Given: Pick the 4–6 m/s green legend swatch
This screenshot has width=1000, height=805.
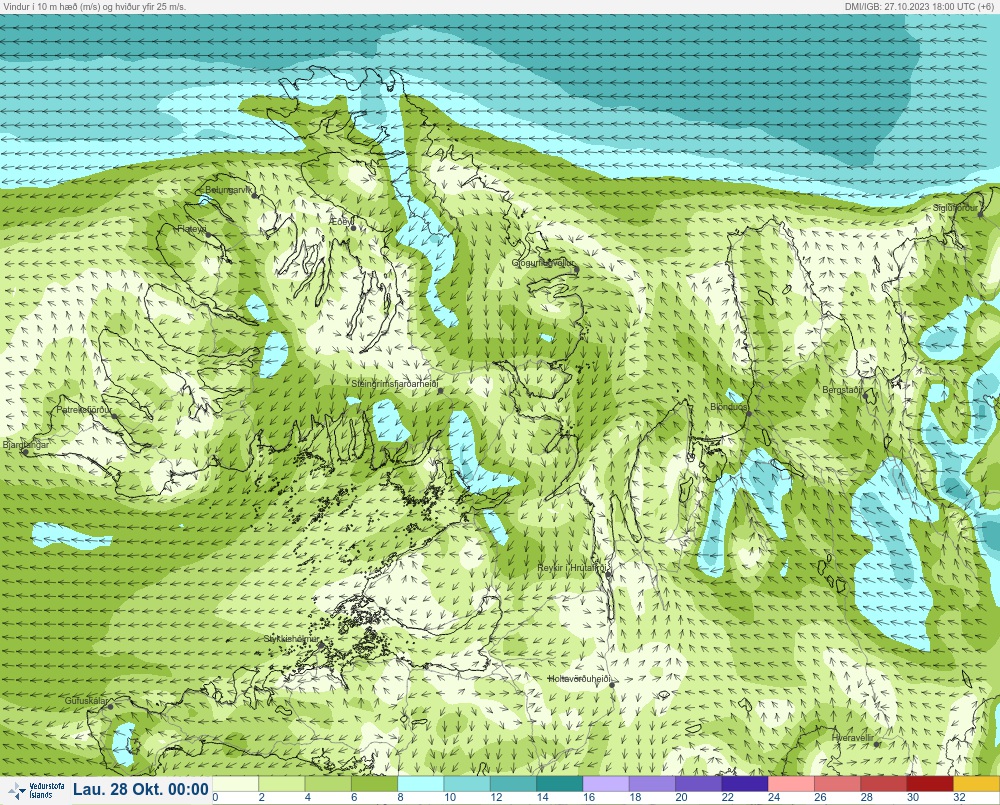Looking at the screenshot, I should (x=328, y=784).
